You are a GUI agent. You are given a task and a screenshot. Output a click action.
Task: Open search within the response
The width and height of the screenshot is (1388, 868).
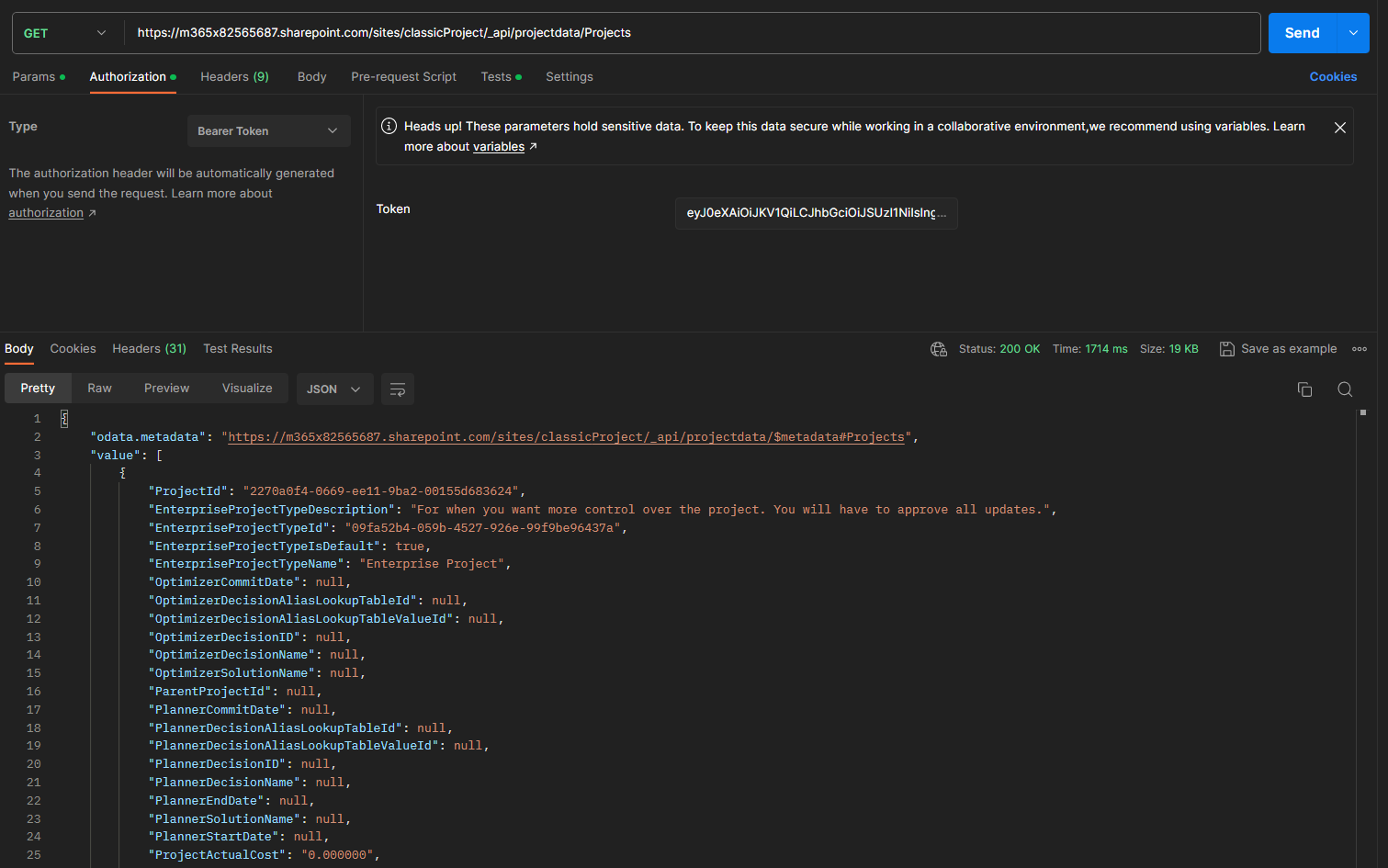pos(1345,389)
